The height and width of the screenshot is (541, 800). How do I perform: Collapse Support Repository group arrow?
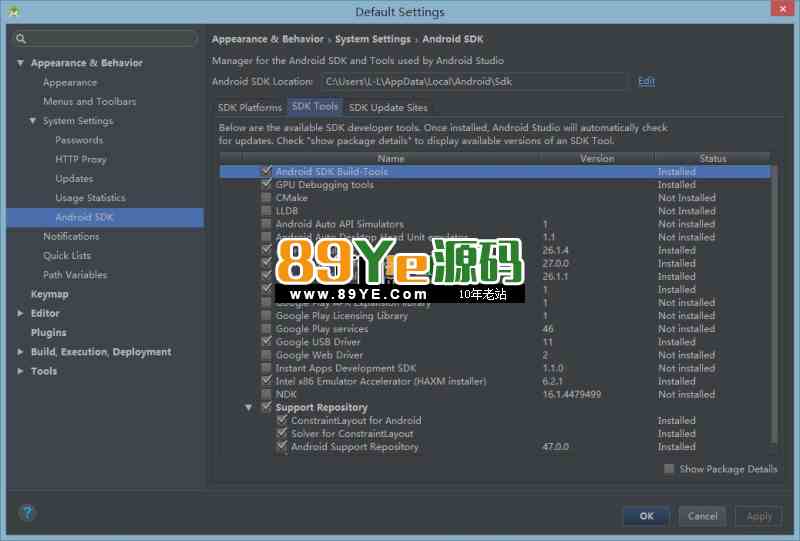click(248, 407)
